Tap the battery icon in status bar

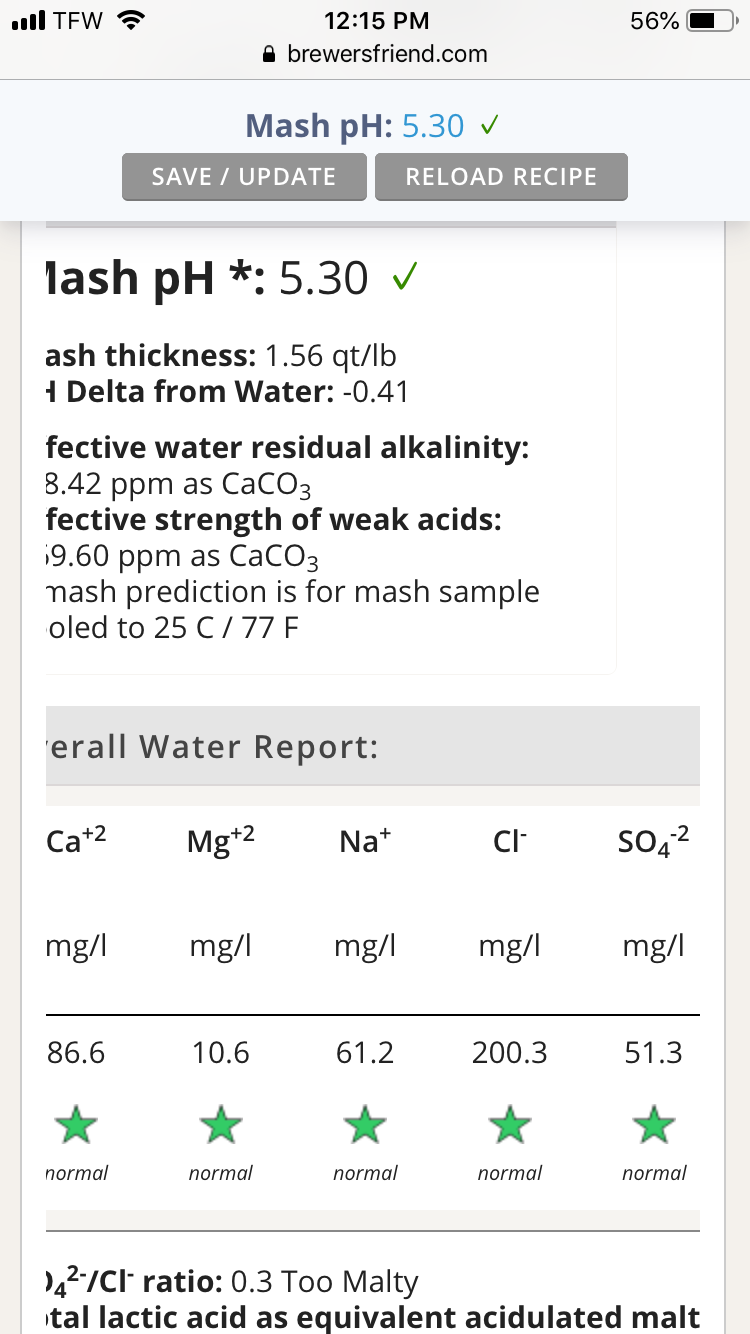[x=713, y=20]
